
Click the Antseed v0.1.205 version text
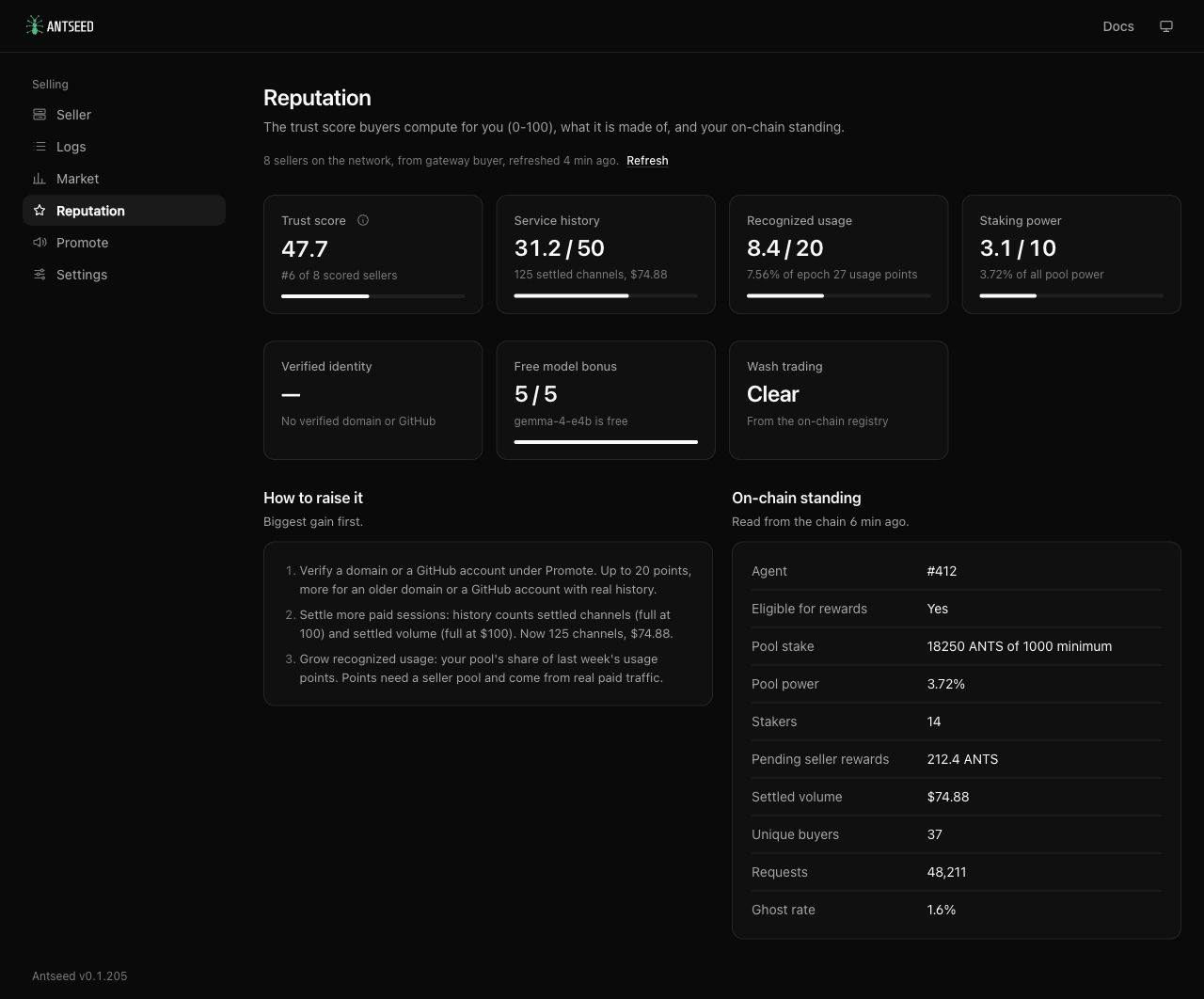[80, 976]
